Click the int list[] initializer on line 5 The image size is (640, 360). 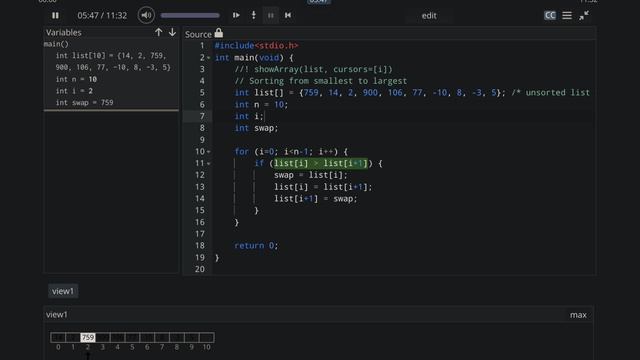click(x=370, y=93)
